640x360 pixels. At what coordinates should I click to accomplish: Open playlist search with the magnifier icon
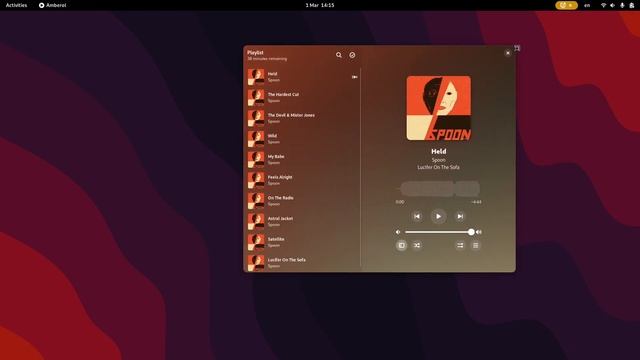click(338, 55)
